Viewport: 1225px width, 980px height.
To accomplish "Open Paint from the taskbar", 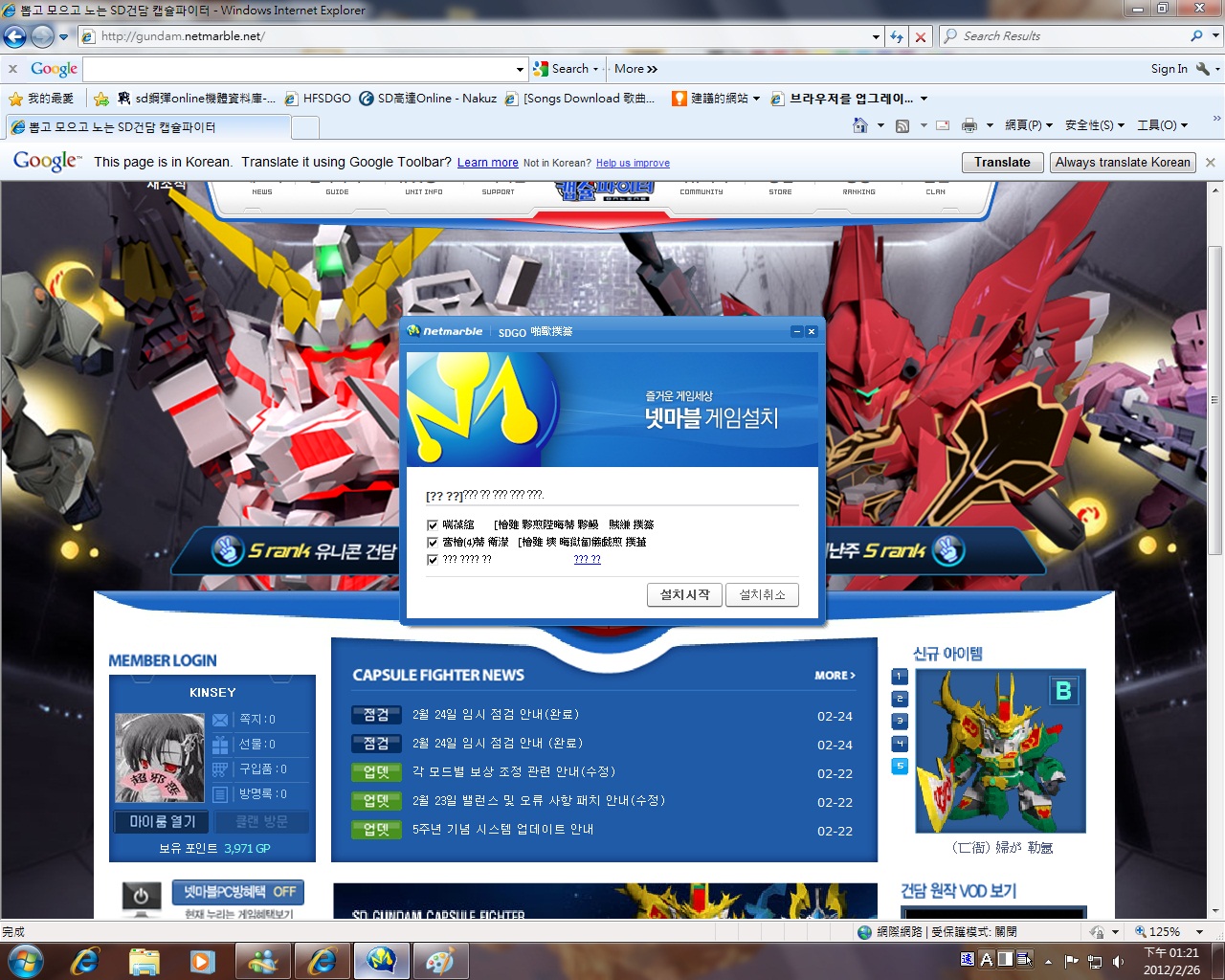I will [x=440, y=961].
